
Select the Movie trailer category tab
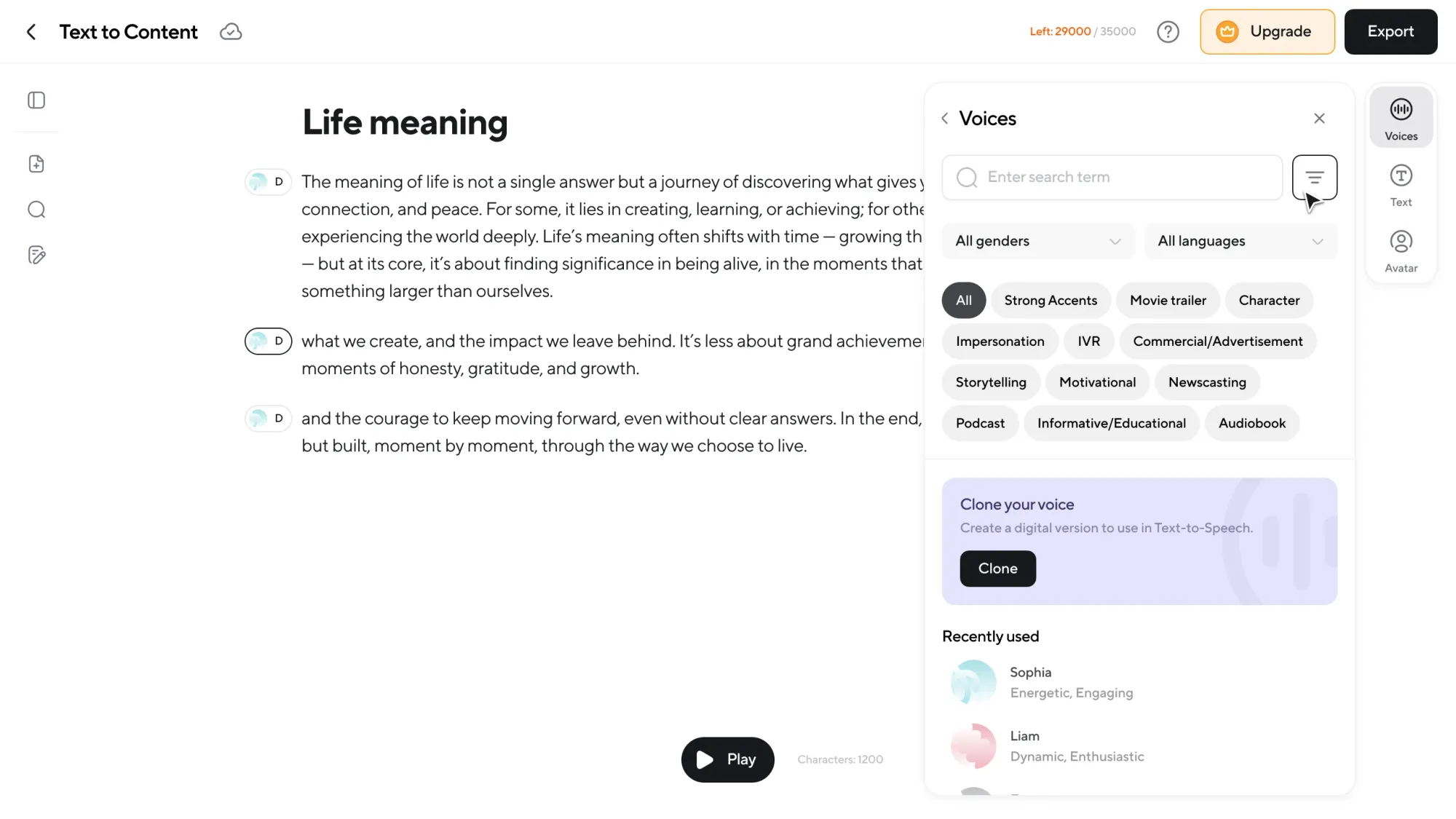[x=1168, y=301]
